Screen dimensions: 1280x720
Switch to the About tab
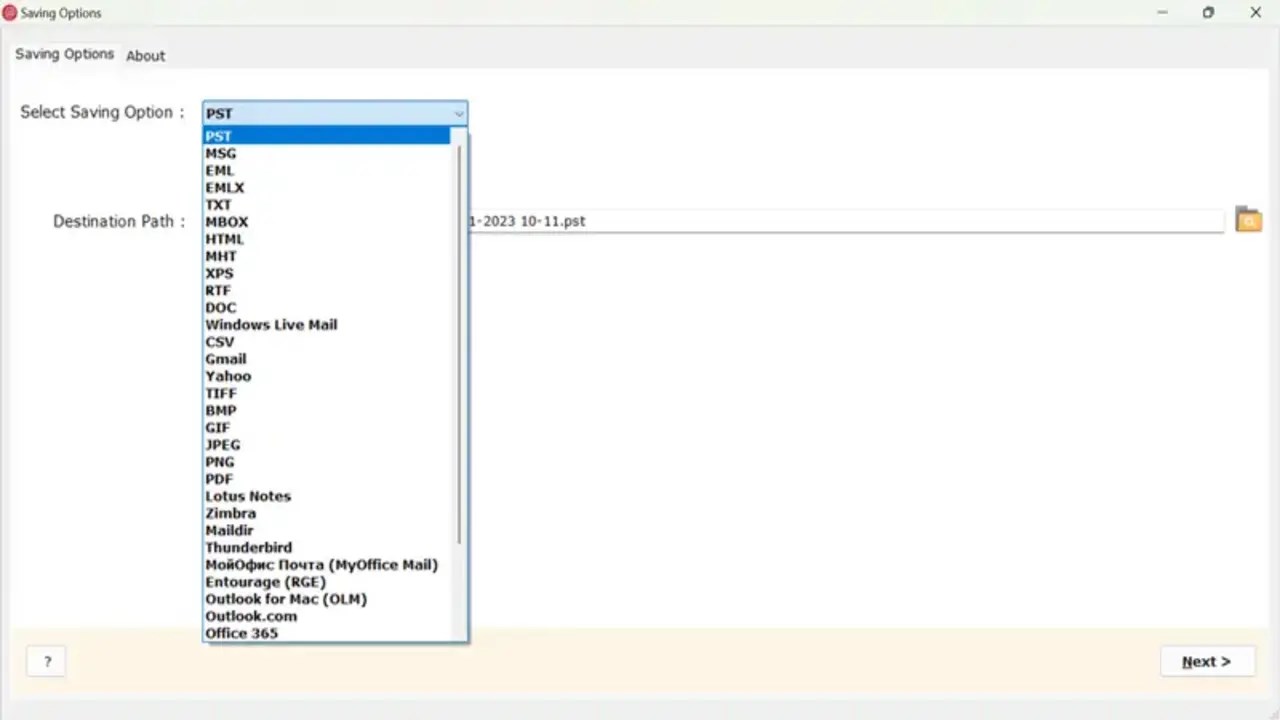click(x=145, y=56)
